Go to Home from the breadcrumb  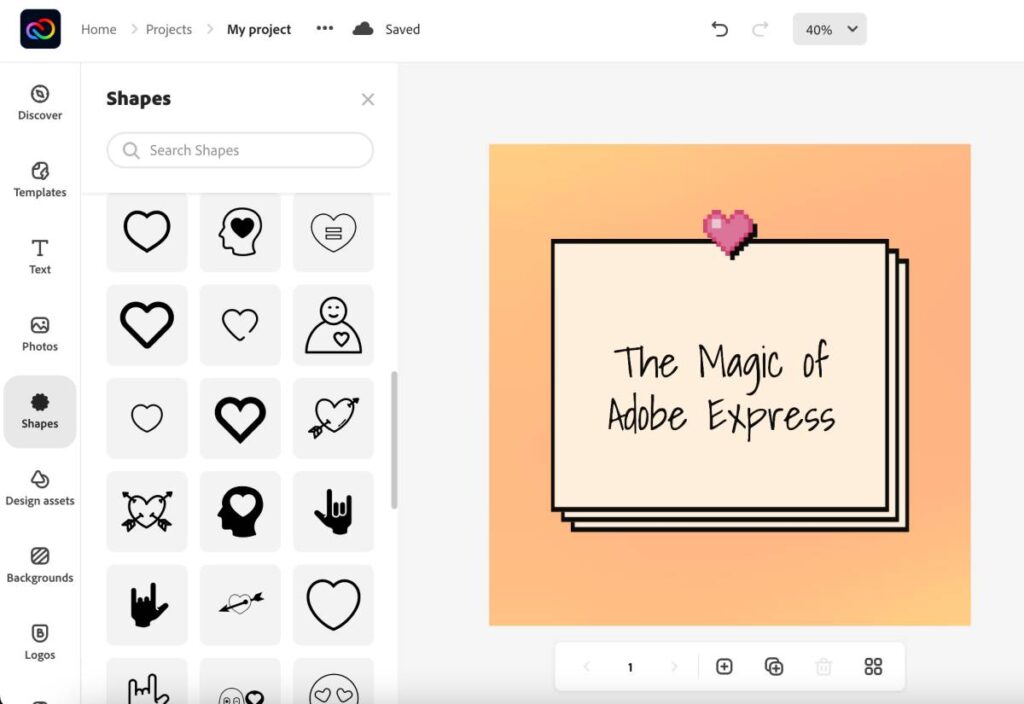[x=98, y=29]
